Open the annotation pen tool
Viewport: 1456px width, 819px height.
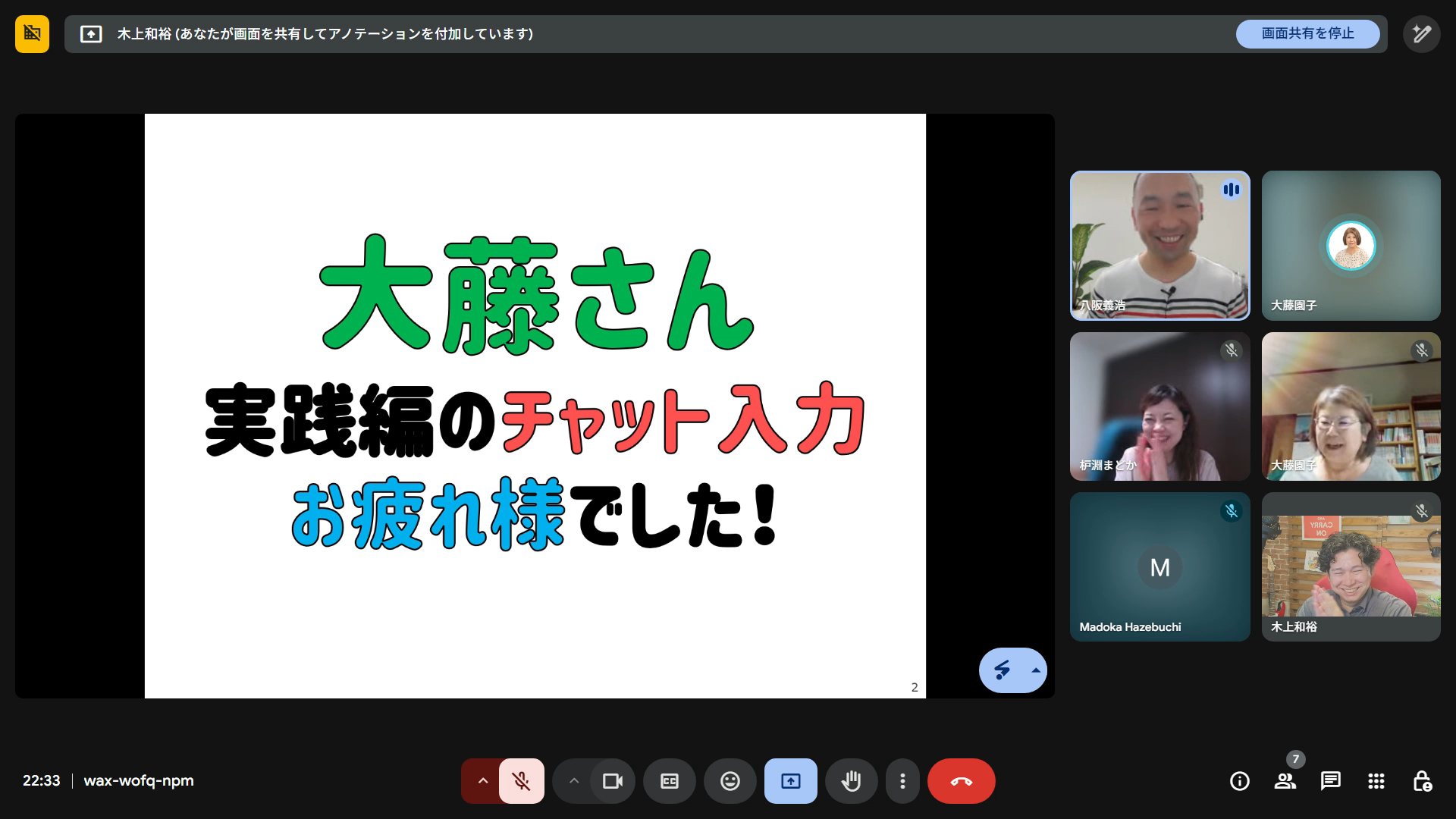pos(1421,34)
